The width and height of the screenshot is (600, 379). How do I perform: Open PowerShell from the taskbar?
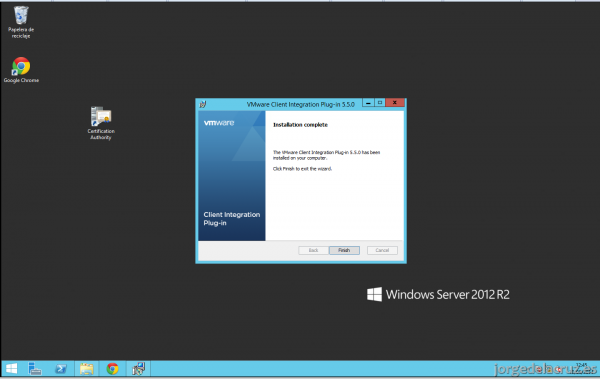[x=60, y=369]
